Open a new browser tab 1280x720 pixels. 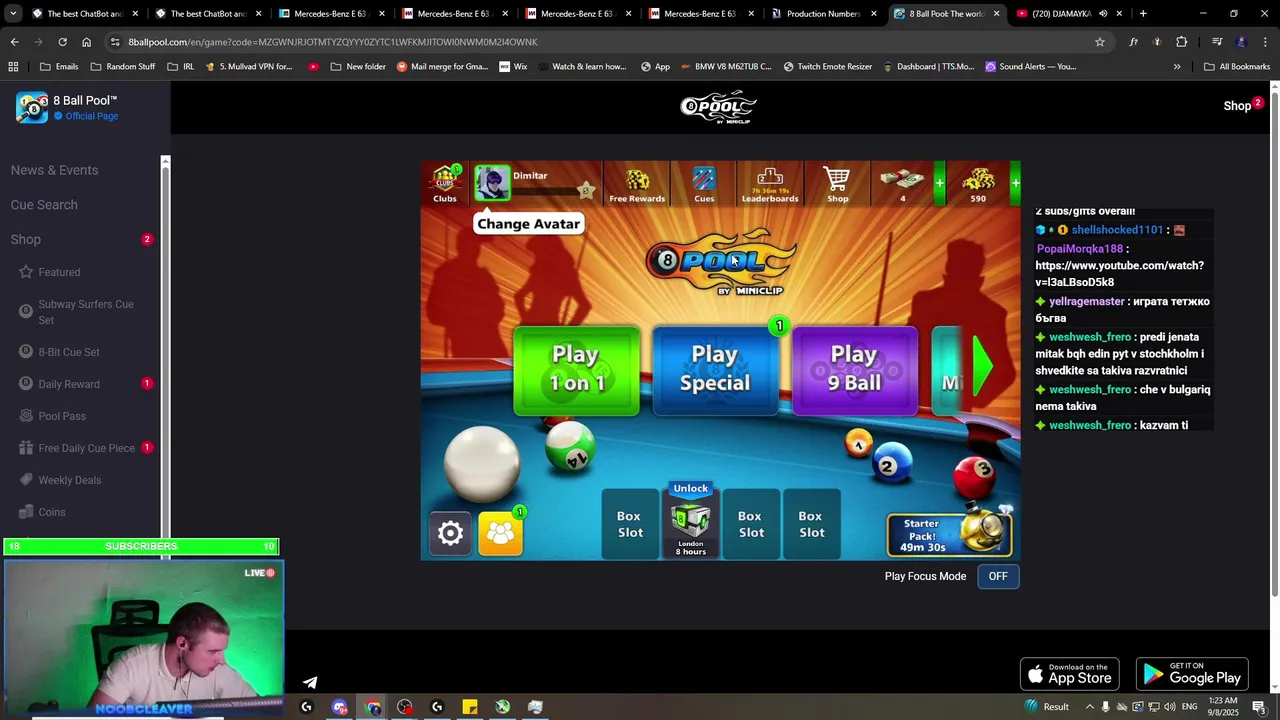pos(1143,14)
